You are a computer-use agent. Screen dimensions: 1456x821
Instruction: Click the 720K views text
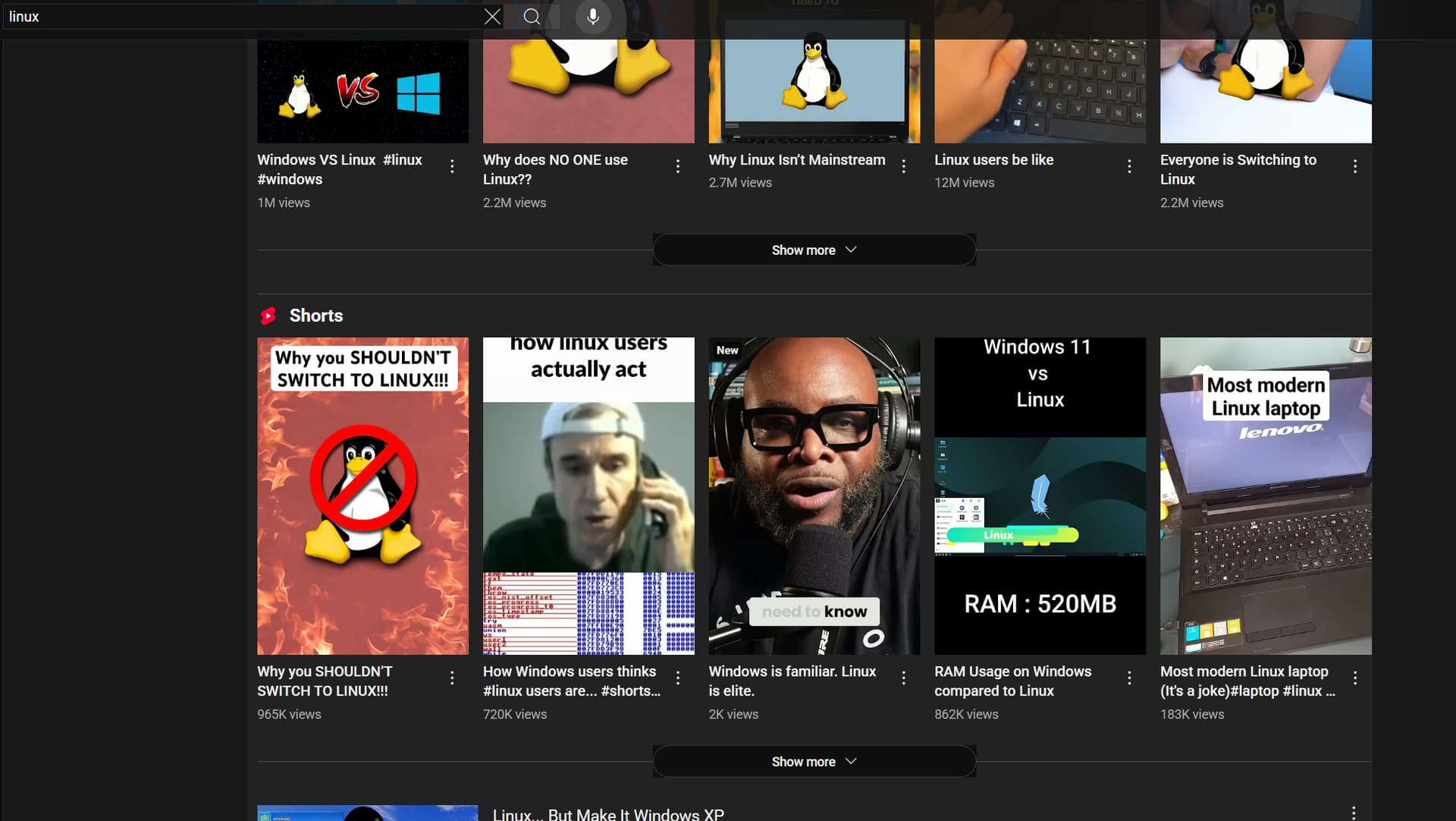point(515,714)
